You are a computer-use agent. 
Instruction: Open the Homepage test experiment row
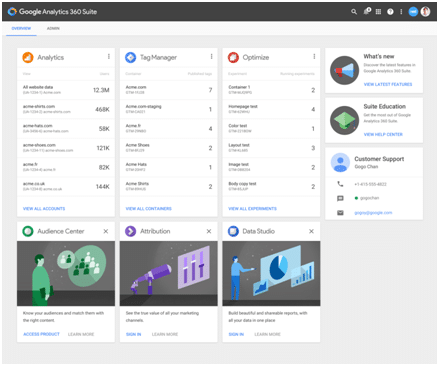pos(271,109)
